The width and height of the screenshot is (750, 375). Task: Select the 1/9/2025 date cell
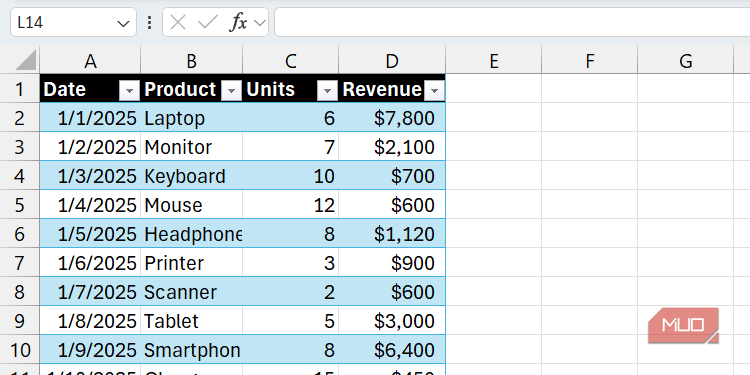pos(90,350)
